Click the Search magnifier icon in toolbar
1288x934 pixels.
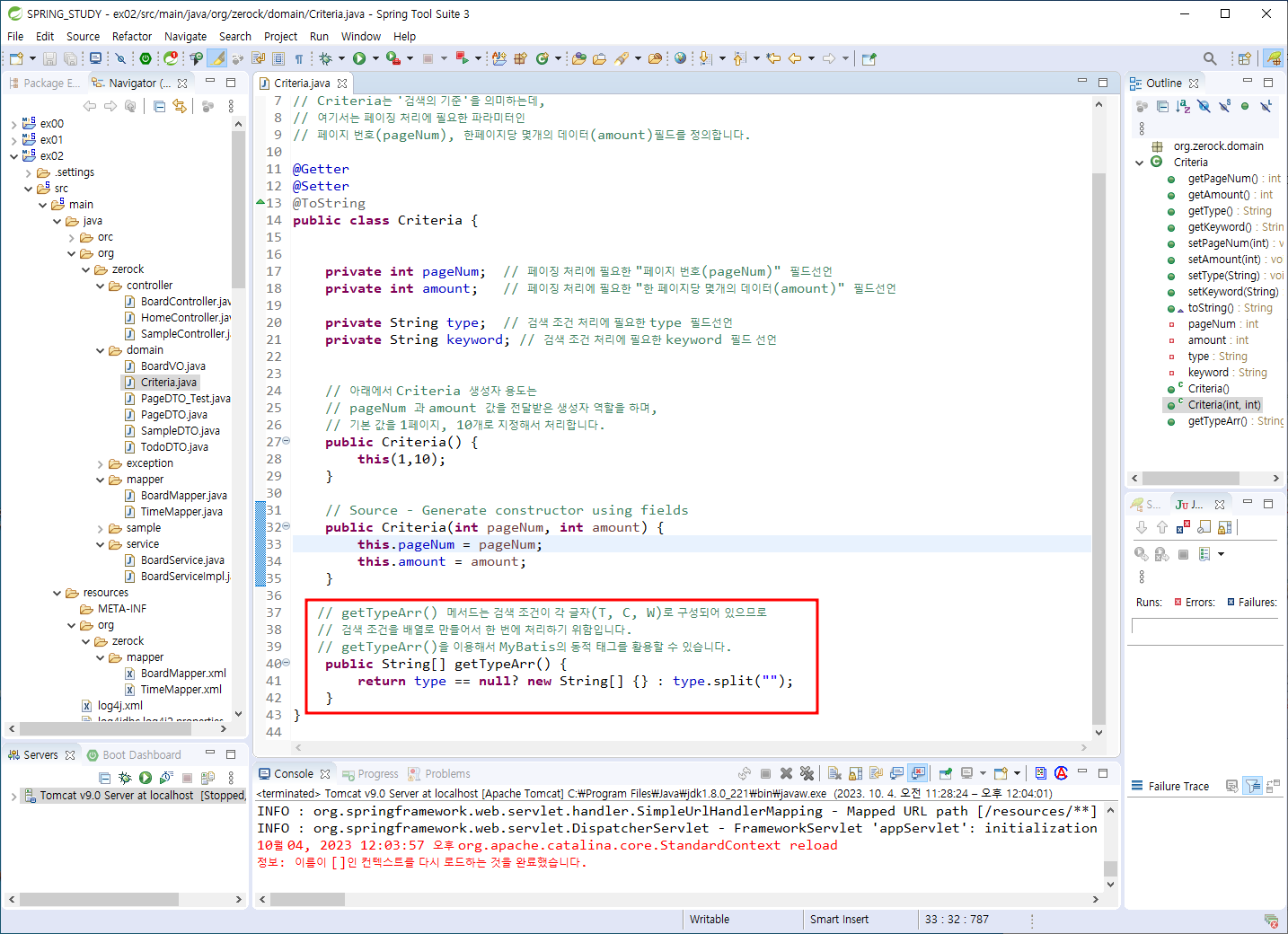click(x=1210, y=58)
